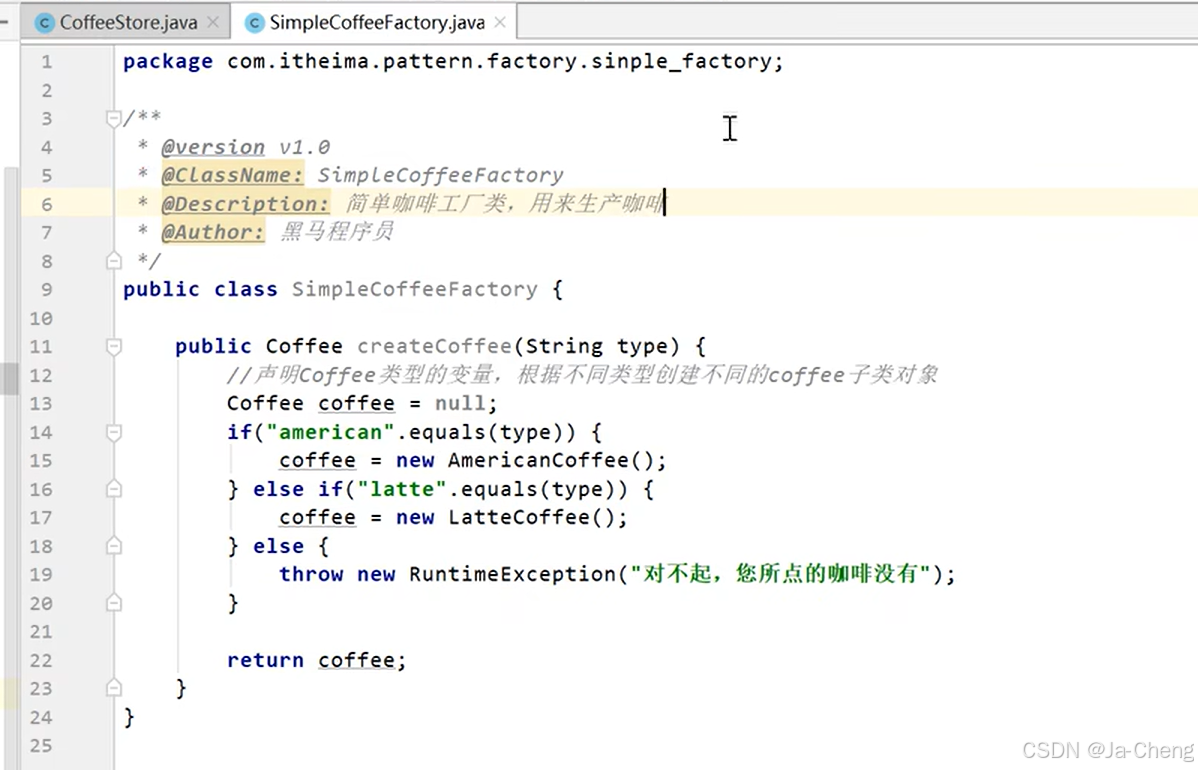Click the Chinese comment on line 12
Image resolution: width=1198 pixels, height=770 pixels.
point(582,375)
